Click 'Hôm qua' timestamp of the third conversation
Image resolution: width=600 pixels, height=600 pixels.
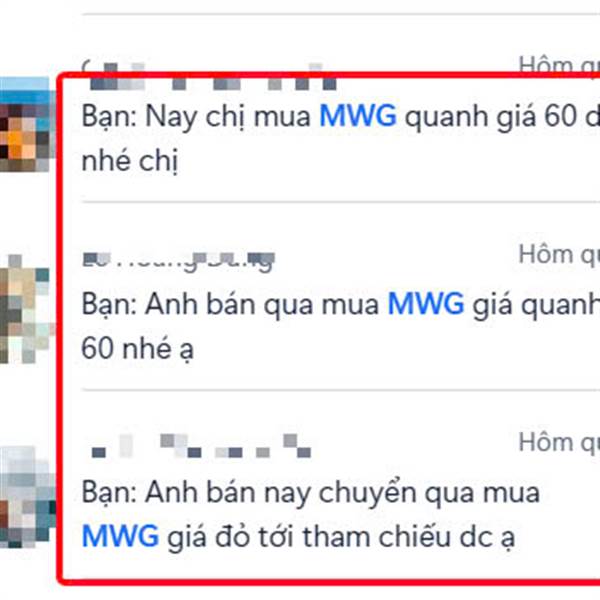click(559, 442)
